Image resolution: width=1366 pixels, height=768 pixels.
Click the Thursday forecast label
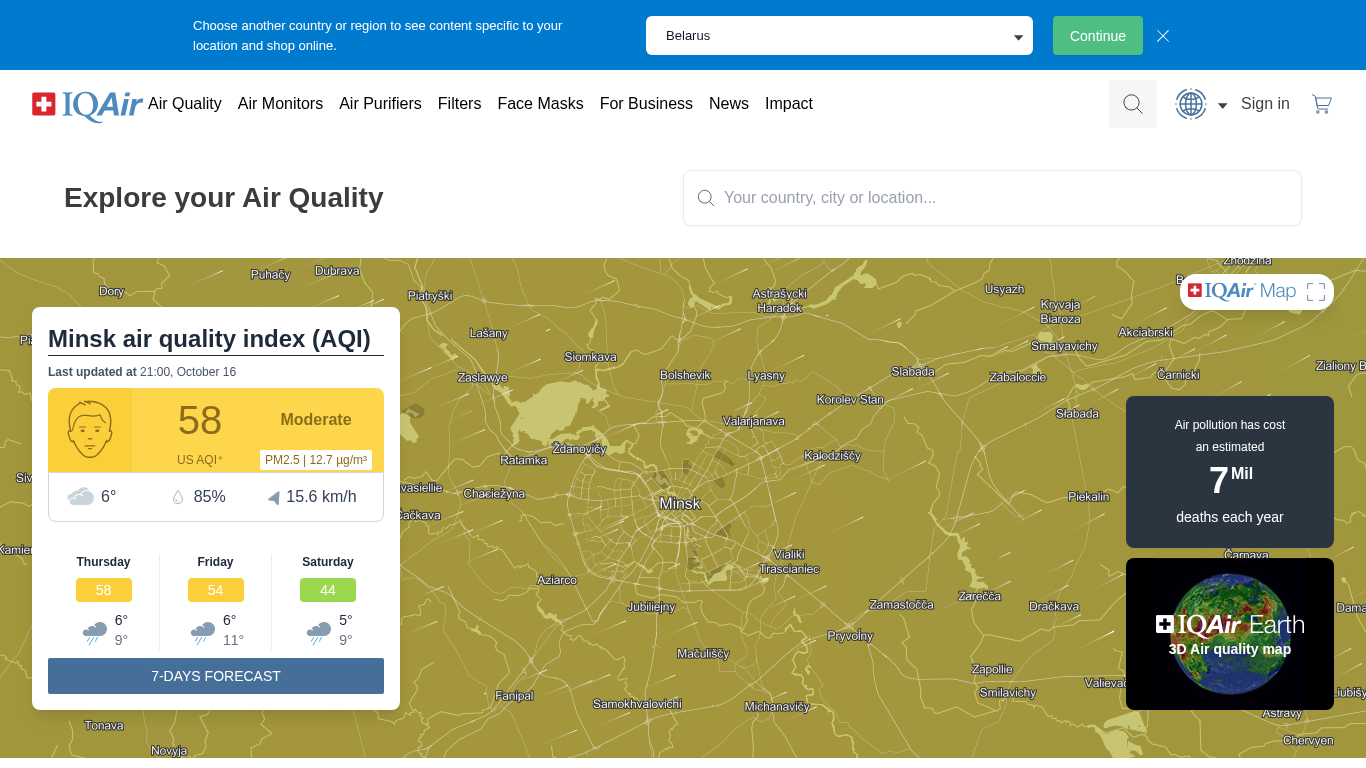[104, 562]
